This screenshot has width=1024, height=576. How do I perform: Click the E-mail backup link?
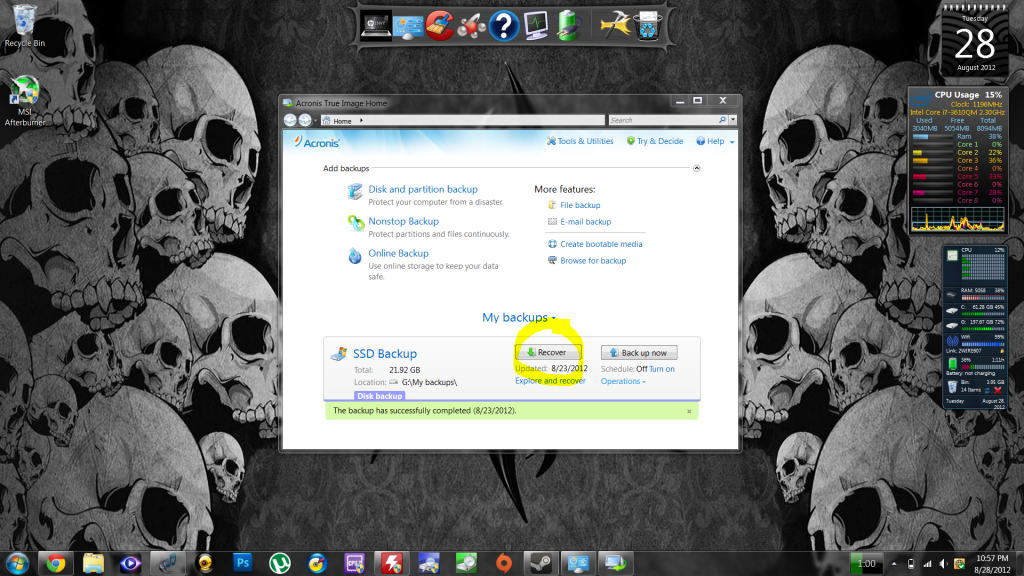click(x=586, y=222)
